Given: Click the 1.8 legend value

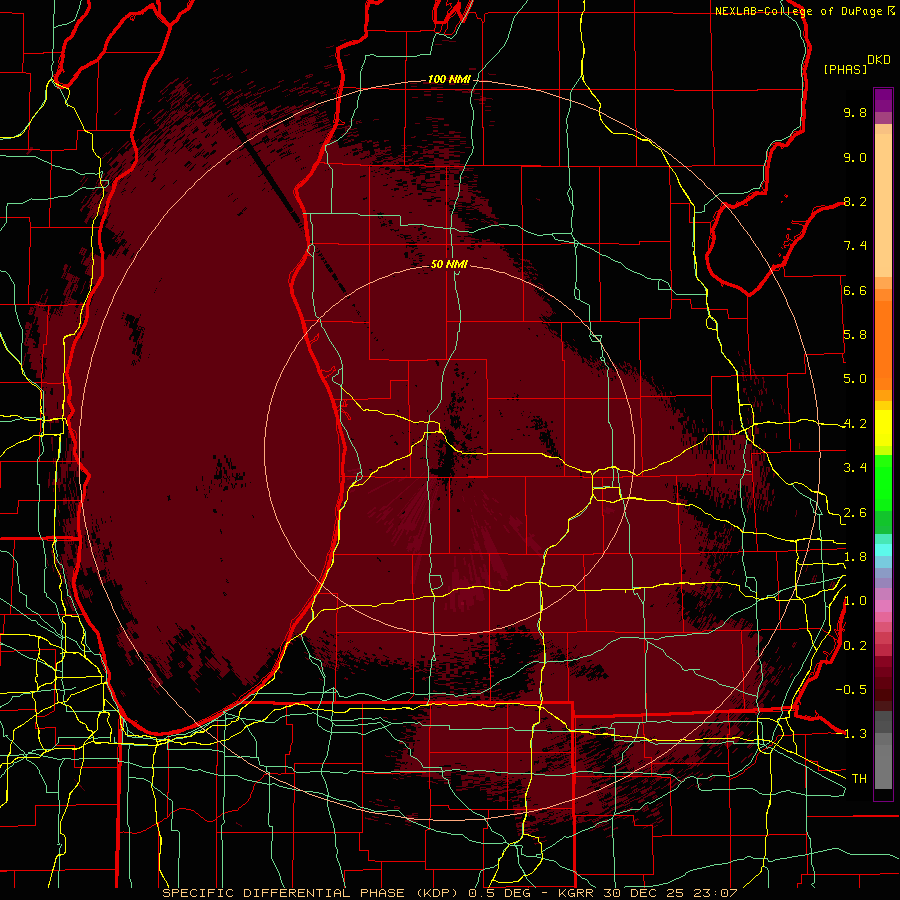Looking at the screenshot, I should point(855,557).
